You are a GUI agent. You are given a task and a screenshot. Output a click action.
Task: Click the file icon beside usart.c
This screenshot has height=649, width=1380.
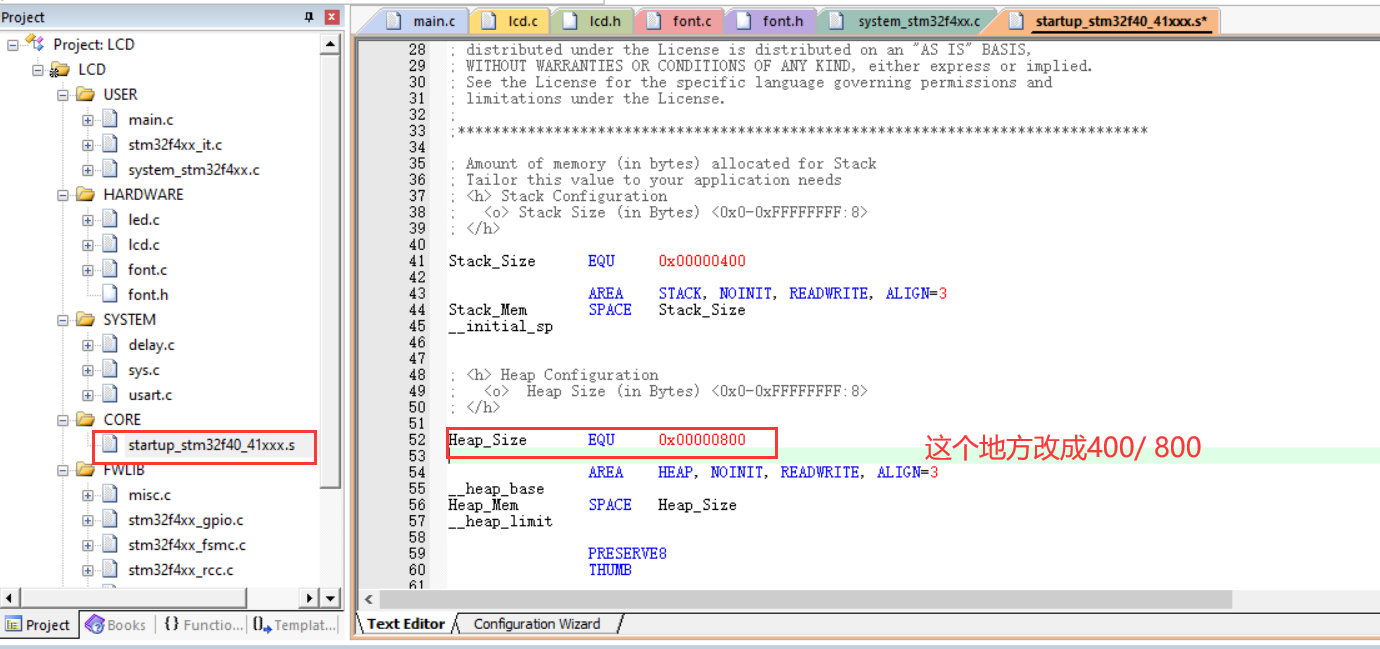(x=107, y=394)
